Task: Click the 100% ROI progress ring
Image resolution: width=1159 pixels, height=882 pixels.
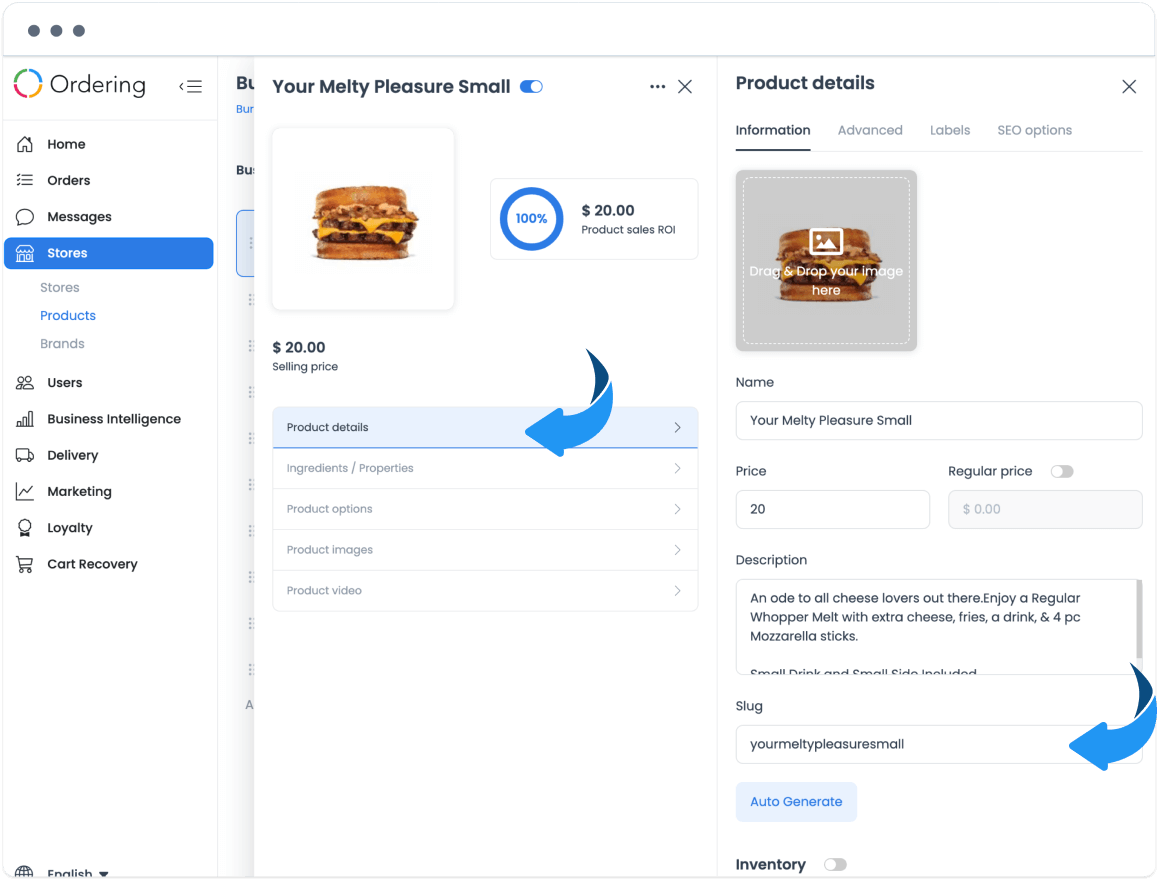Action: click(531, 219)
